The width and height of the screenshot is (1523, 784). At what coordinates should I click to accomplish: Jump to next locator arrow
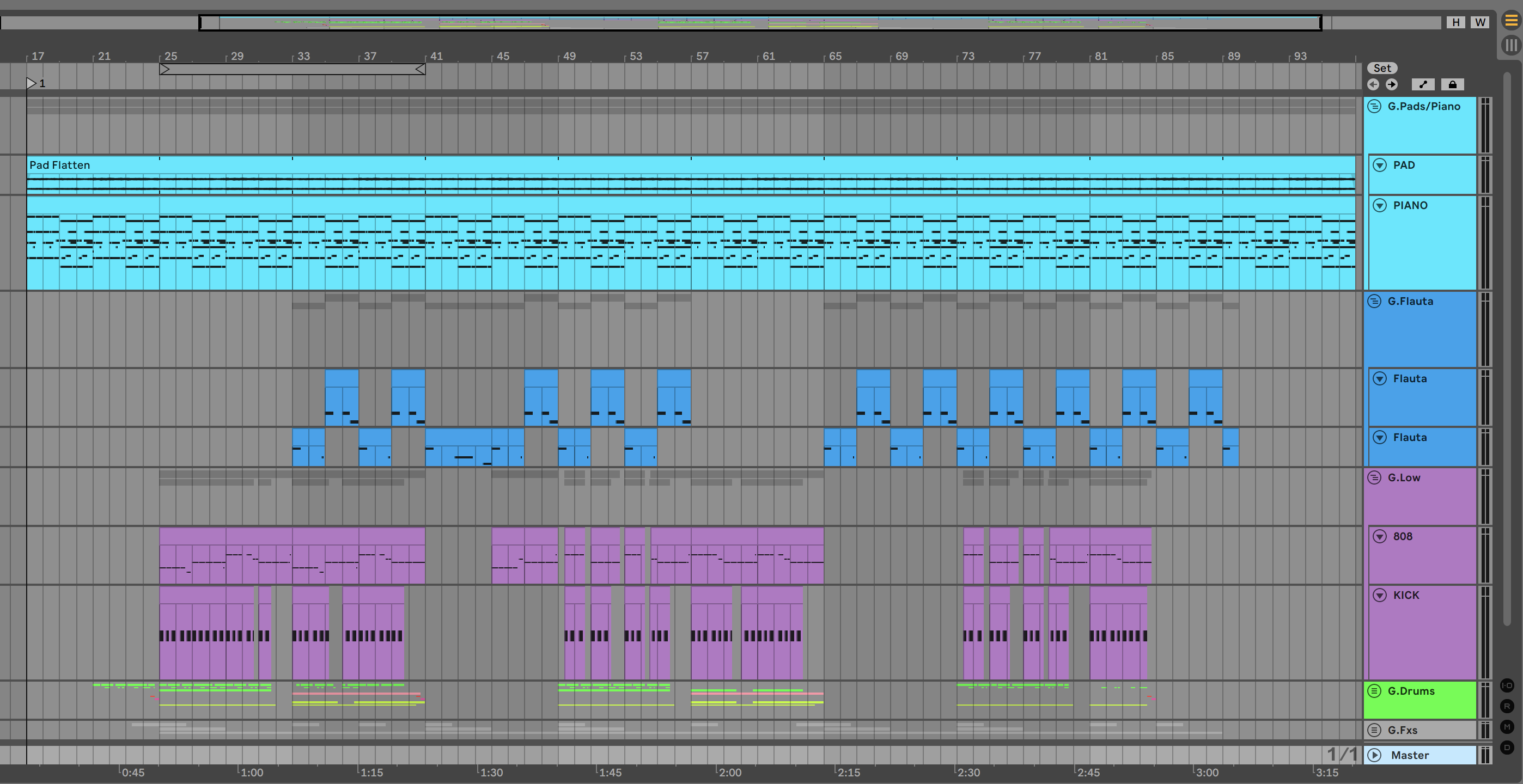[x=1392, y=84]
